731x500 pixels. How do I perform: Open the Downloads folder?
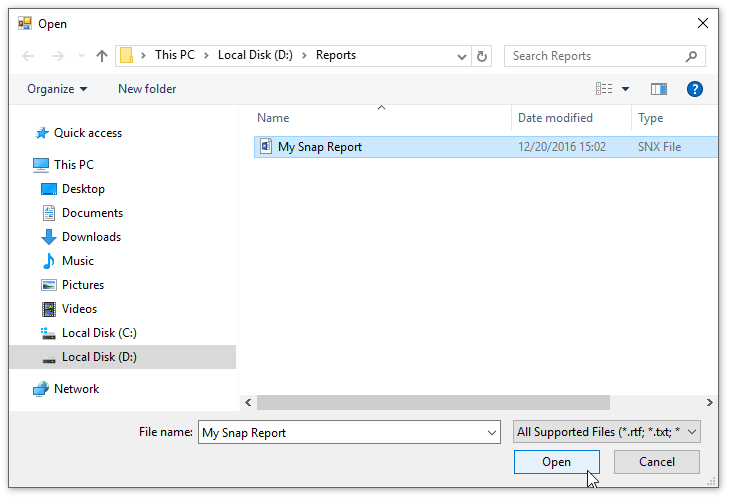coord(91,237)
